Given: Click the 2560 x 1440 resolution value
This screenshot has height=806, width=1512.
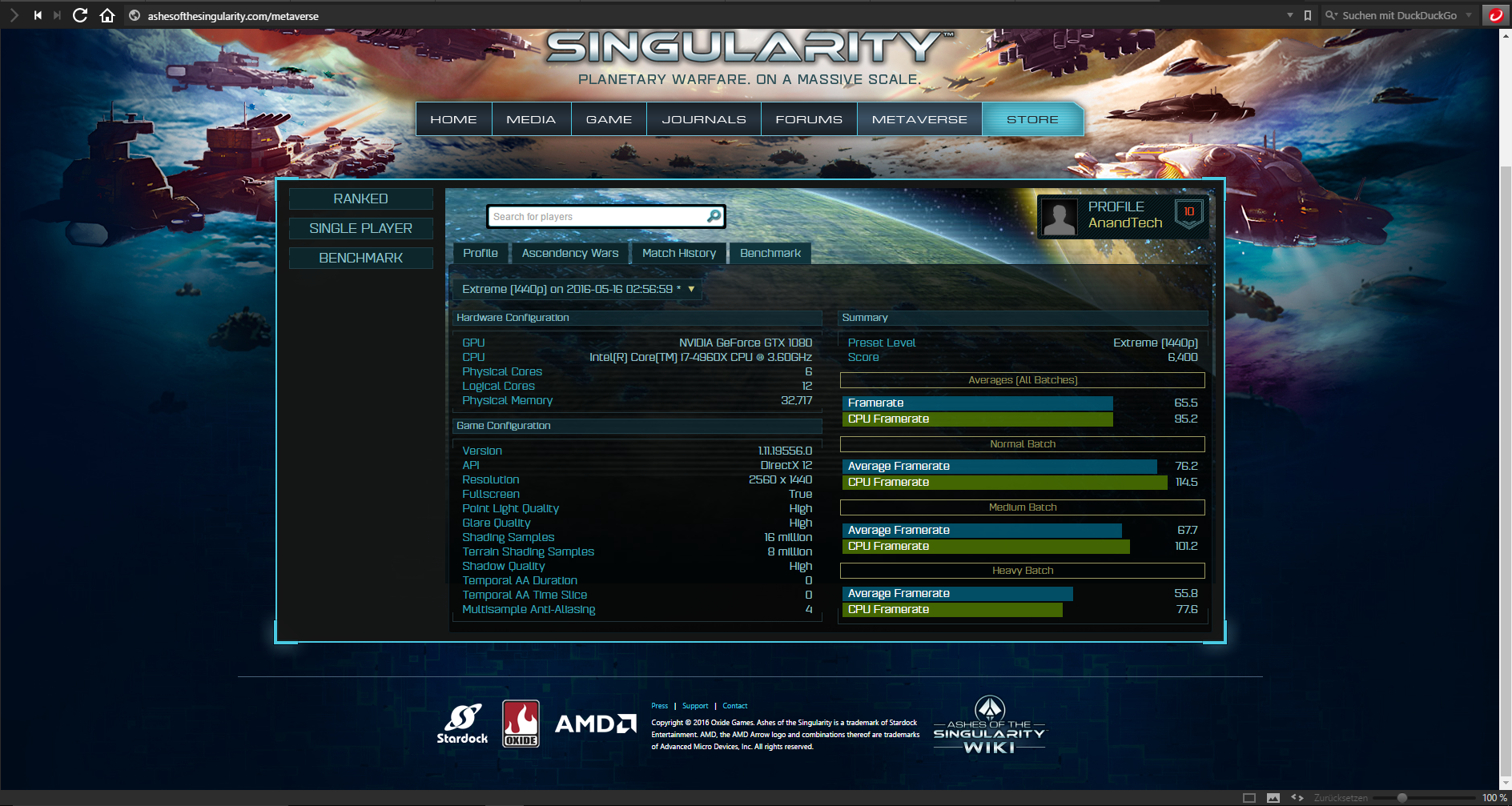Looking at the screenshot, I should click(781, 479).
